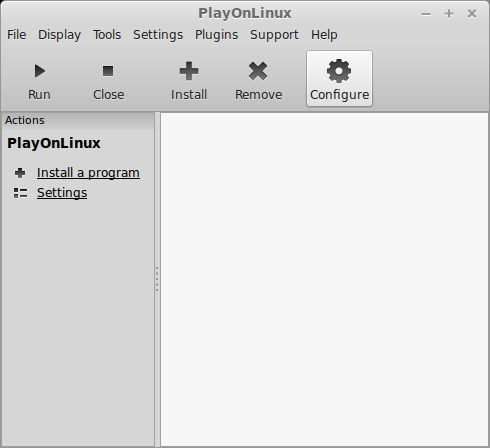Click plus icon beside Install a program
The height and width of the screenshot is (448, 490).
pos(20,173)
